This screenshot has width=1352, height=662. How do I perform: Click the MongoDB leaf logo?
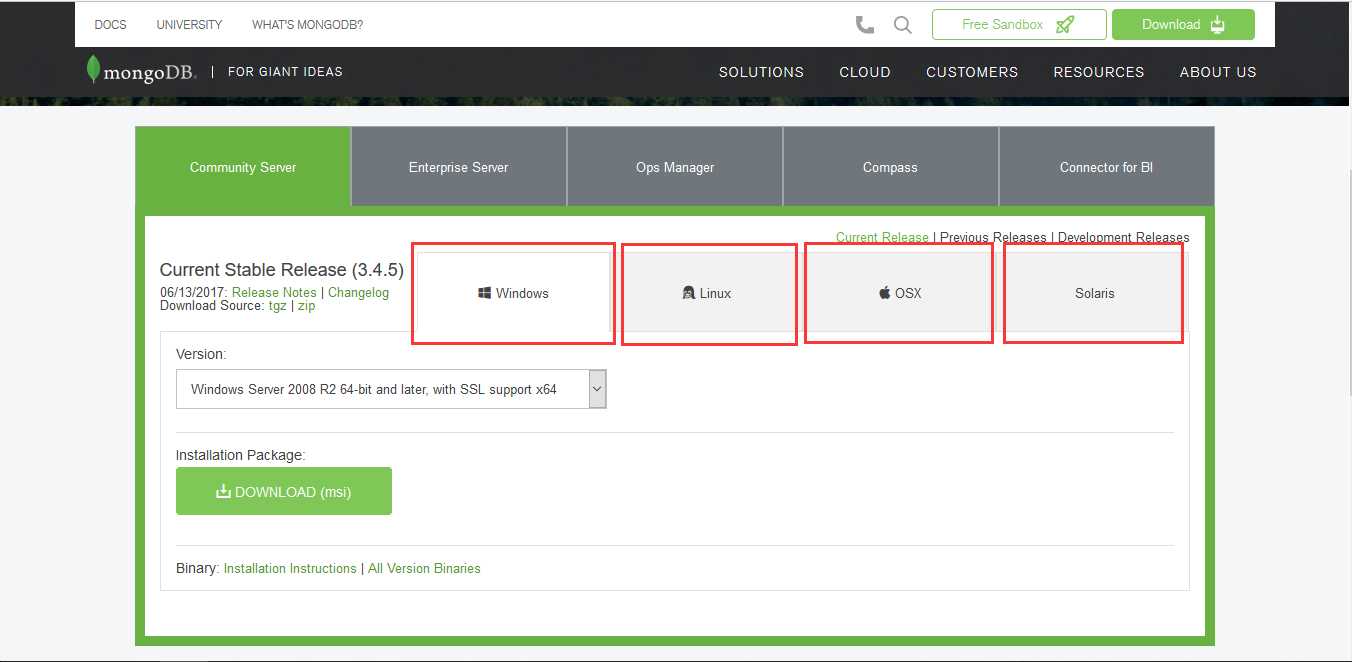point(141,71)
